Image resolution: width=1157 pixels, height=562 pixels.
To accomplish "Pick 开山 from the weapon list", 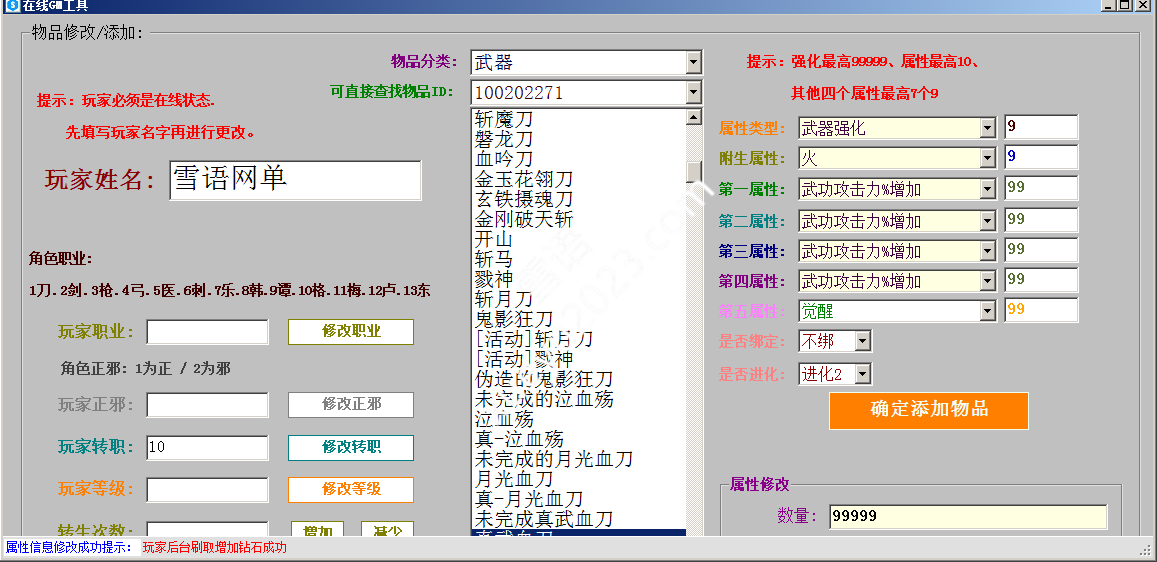I will click(493, 239).
